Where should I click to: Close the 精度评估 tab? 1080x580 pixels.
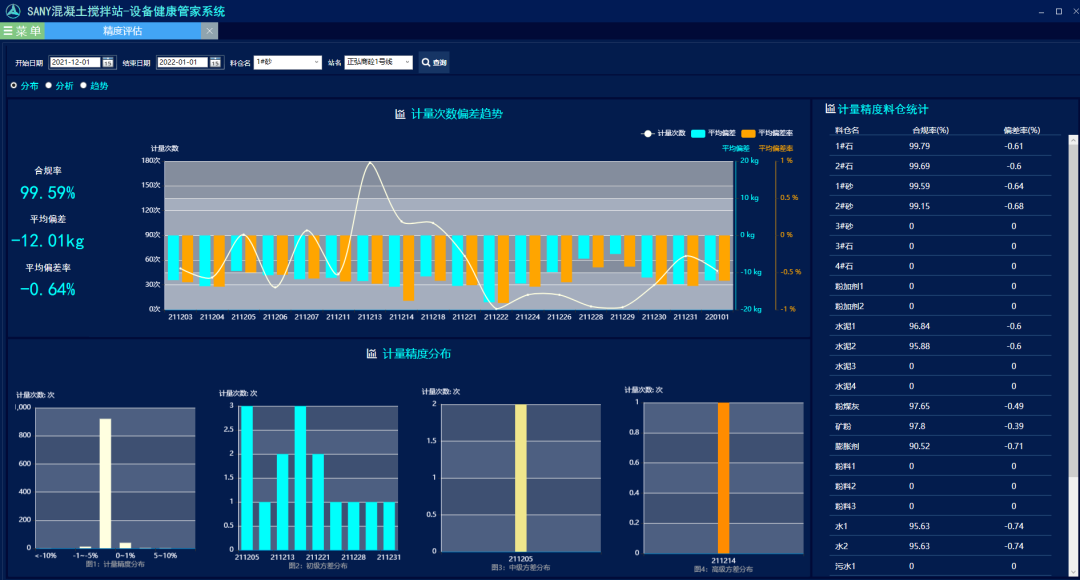click(209, 31)
